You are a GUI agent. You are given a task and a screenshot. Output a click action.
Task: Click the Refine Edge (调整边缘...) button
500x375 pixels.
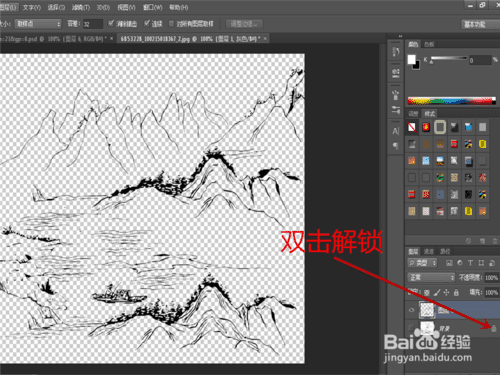244,24
